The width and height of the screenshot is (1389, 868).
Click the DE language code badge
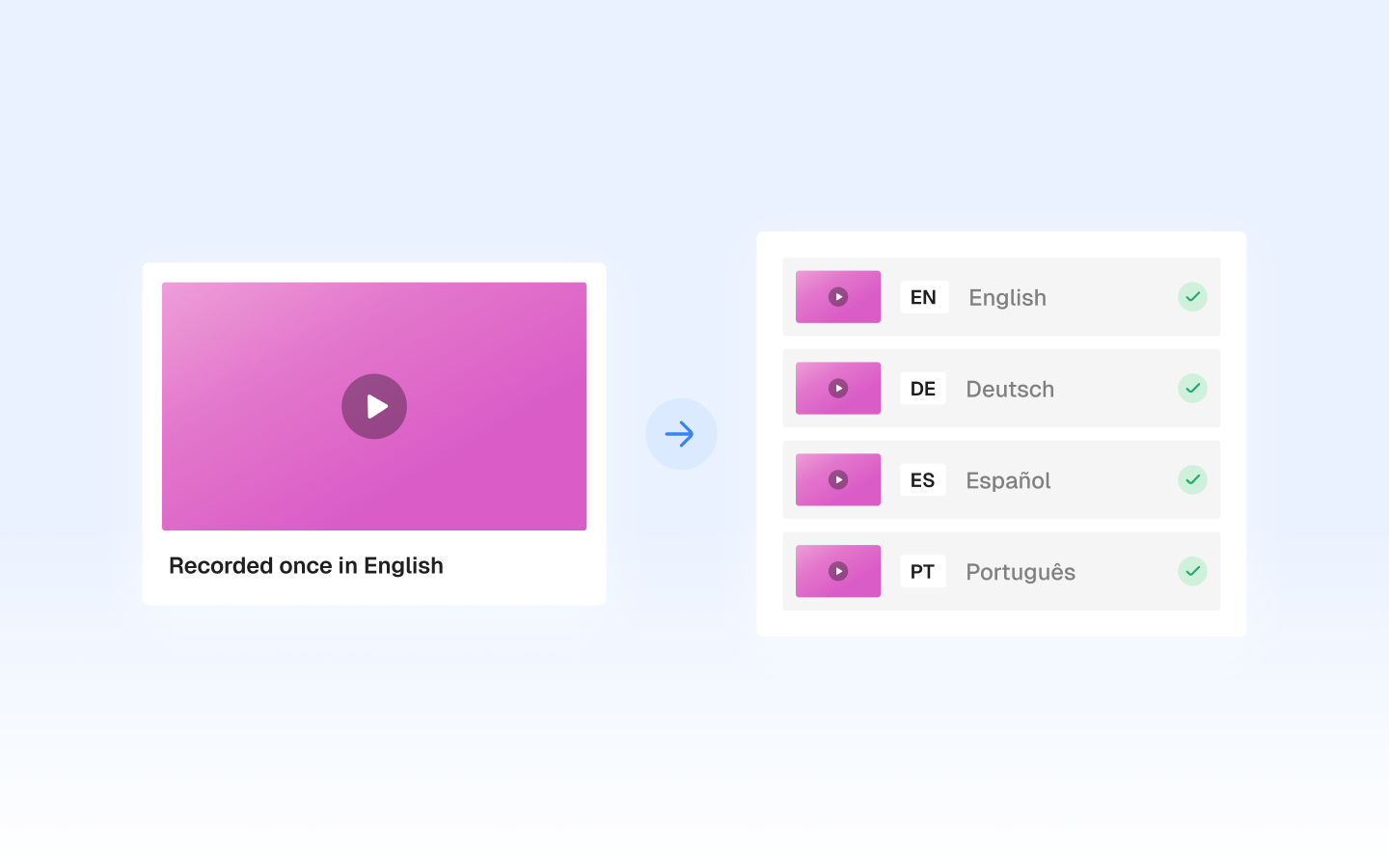pos(923,388)
